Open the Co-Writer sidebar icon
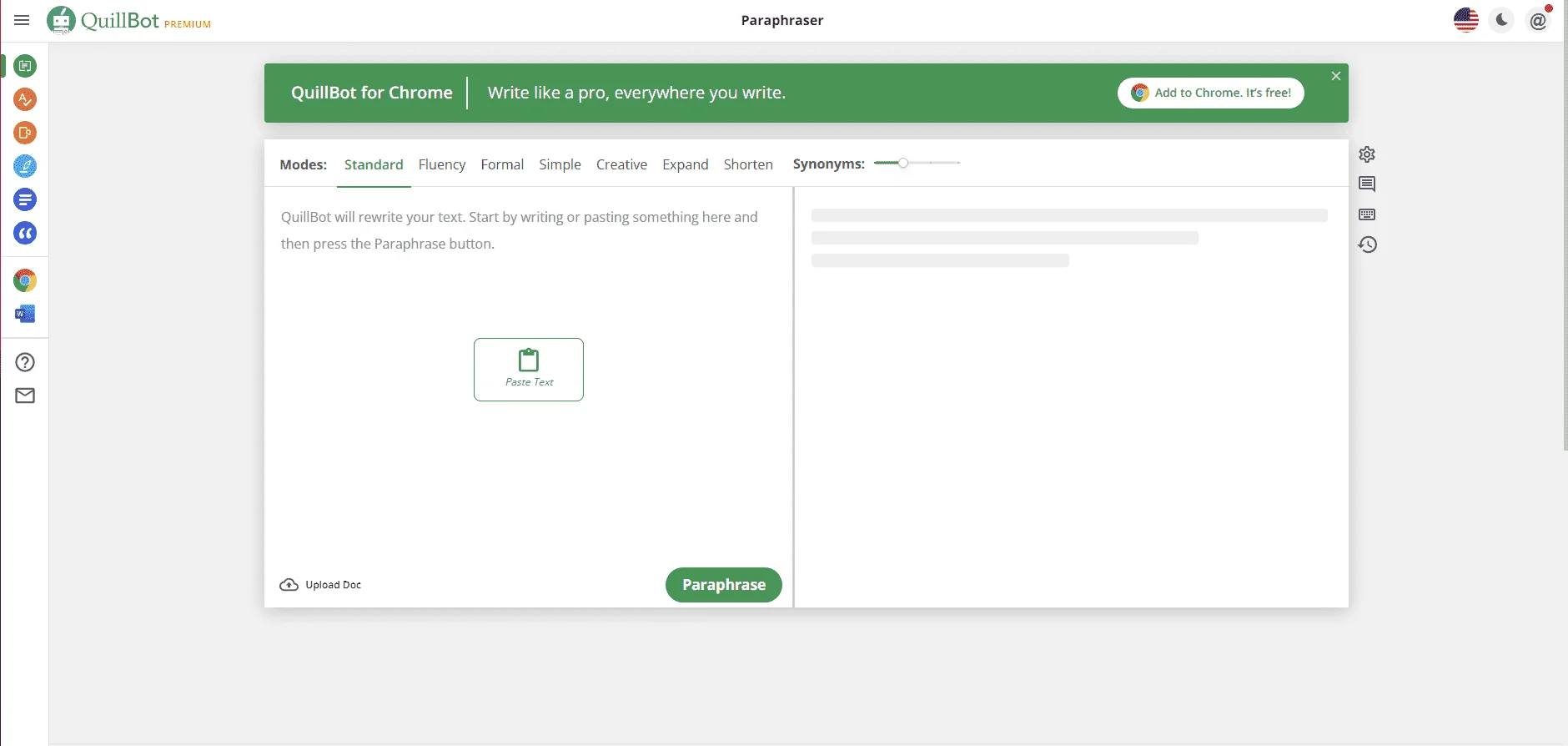 click(25, 166)
